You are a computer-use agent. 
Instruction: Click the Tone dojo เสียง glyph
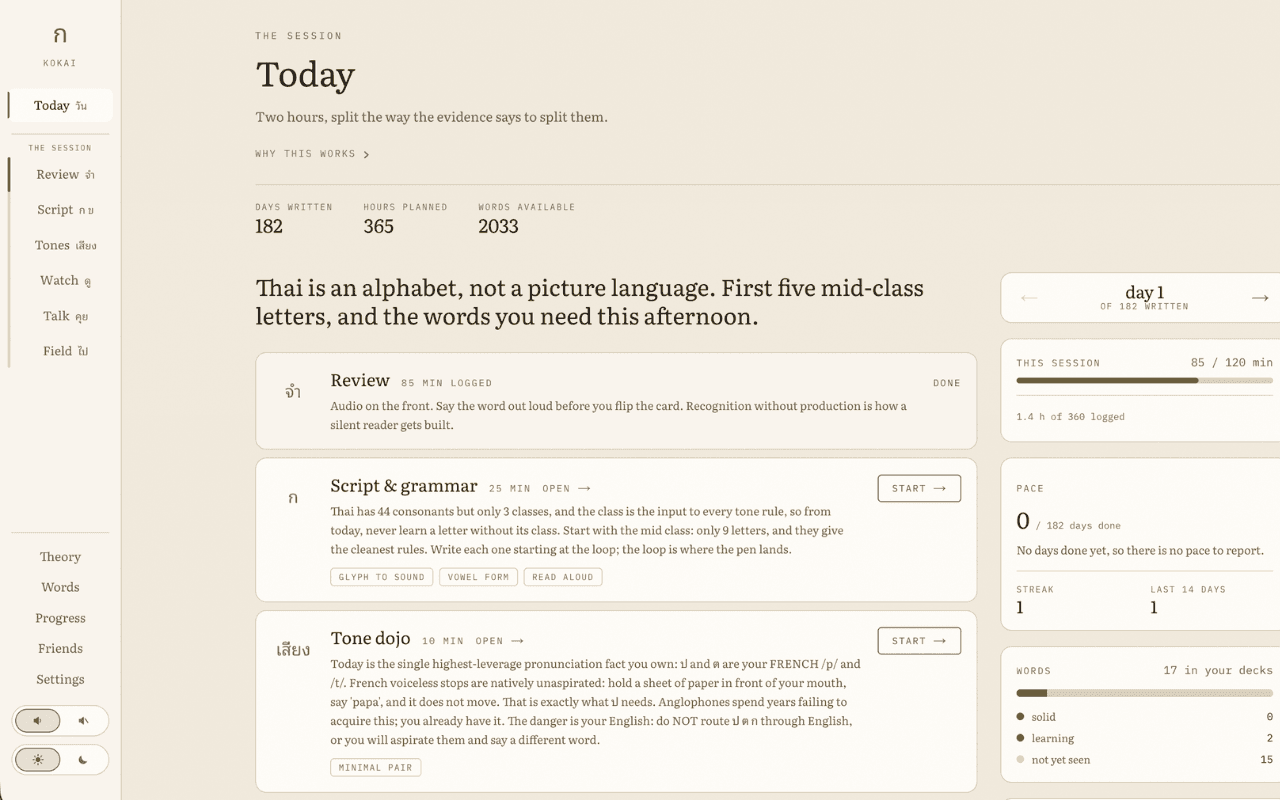[x=293, y=650]
